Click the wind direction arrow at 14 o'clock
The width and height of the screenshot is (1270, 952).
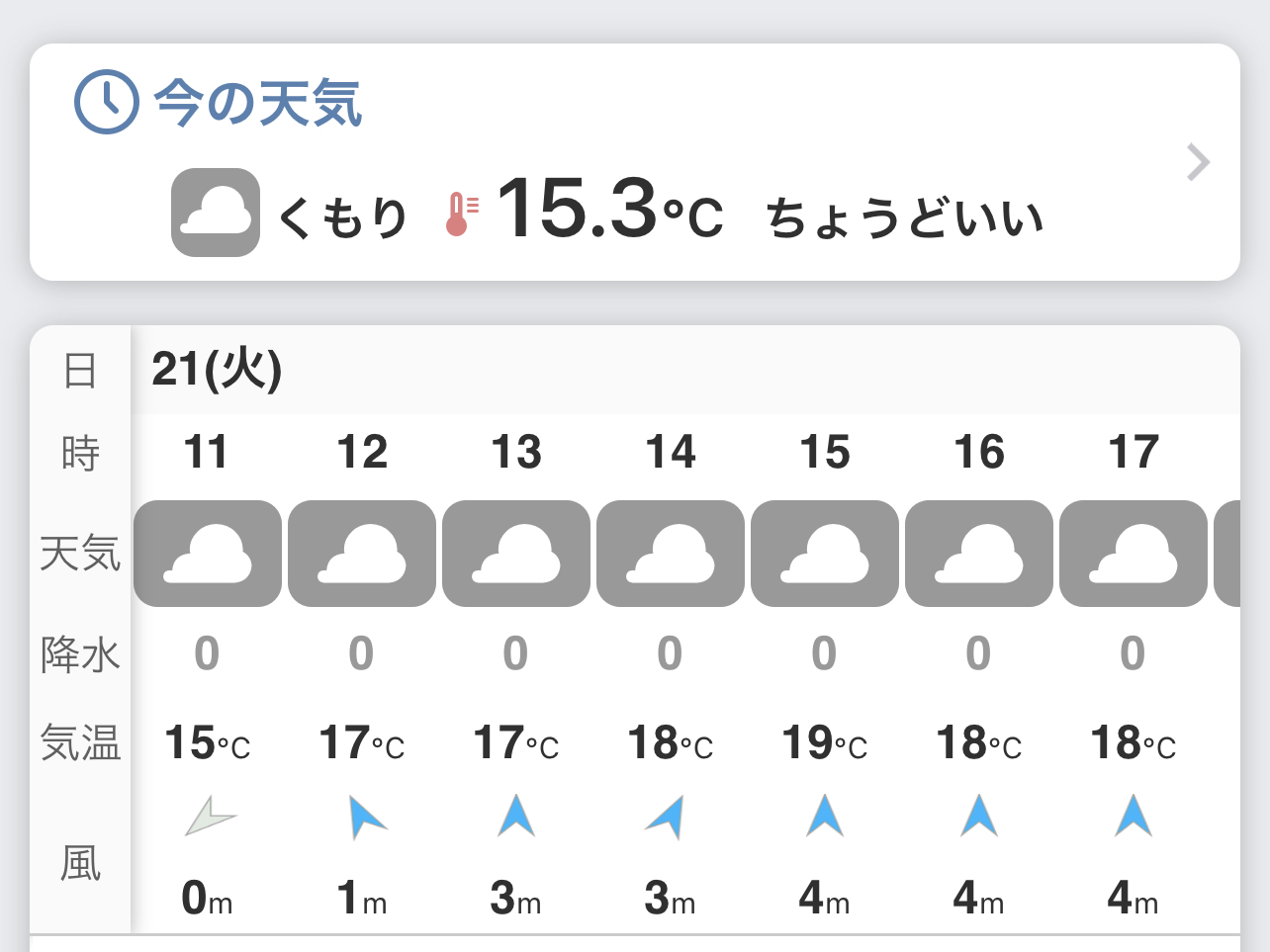[668, 818]
